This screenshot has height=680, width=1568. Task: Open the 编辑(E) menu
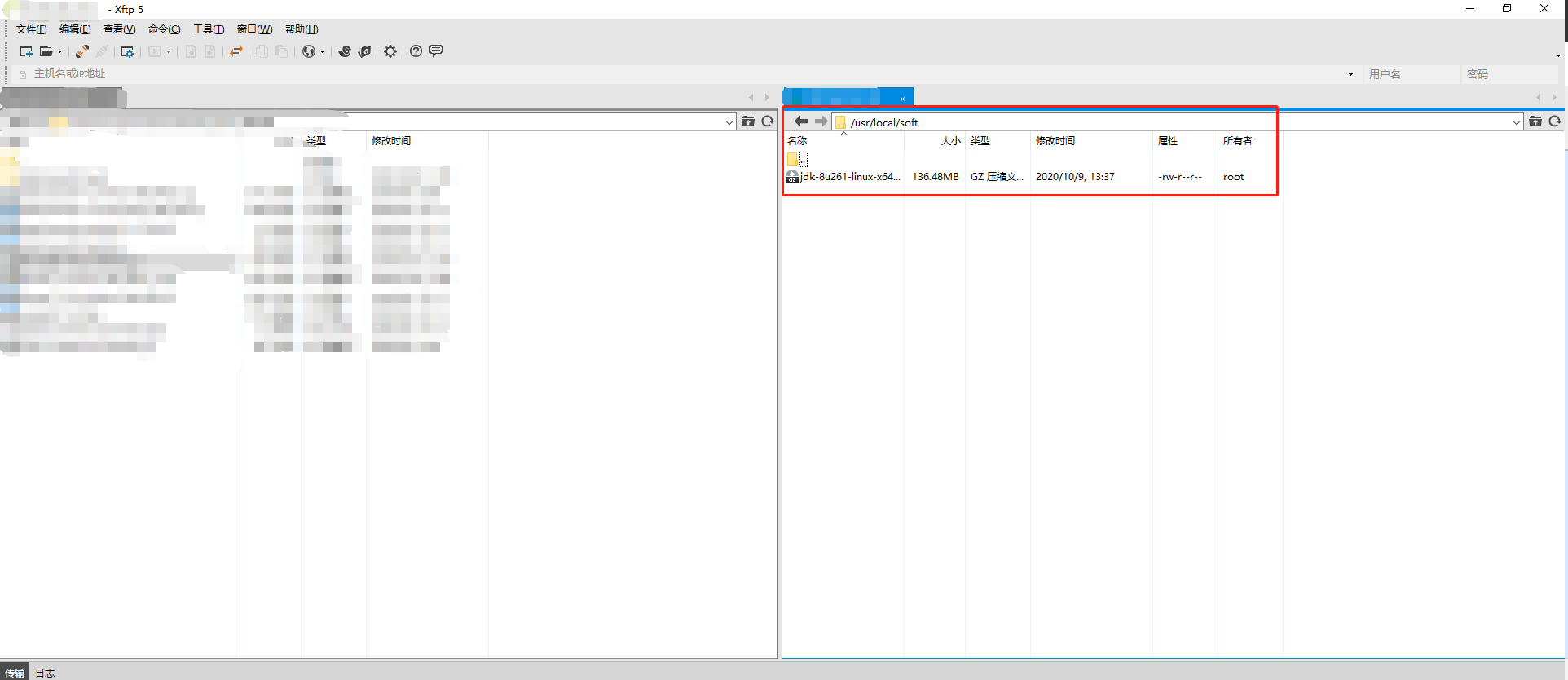(75, 29)
